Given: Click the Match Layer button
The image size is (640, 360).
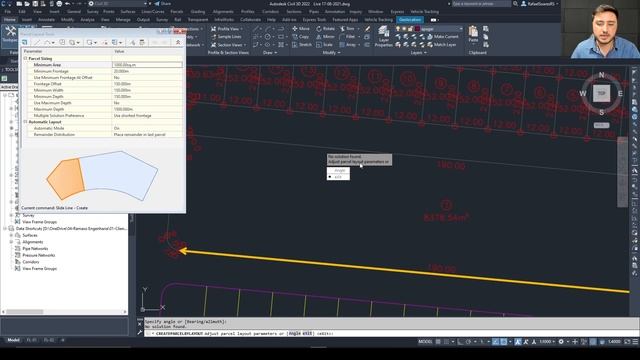Looking at the screenshot, I should pos(442,44).
